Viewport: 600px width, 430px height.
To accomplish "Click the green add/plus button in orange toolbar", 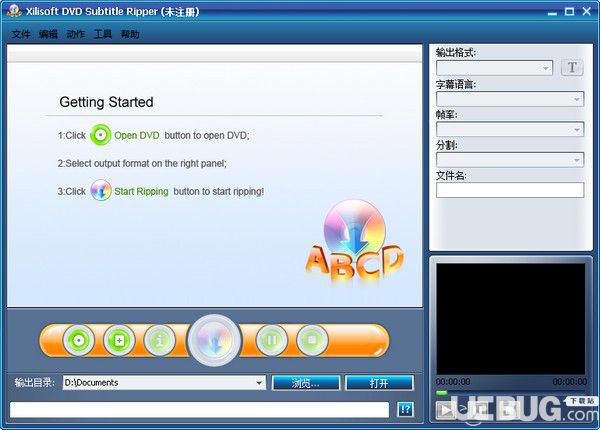I will point(119,340).
